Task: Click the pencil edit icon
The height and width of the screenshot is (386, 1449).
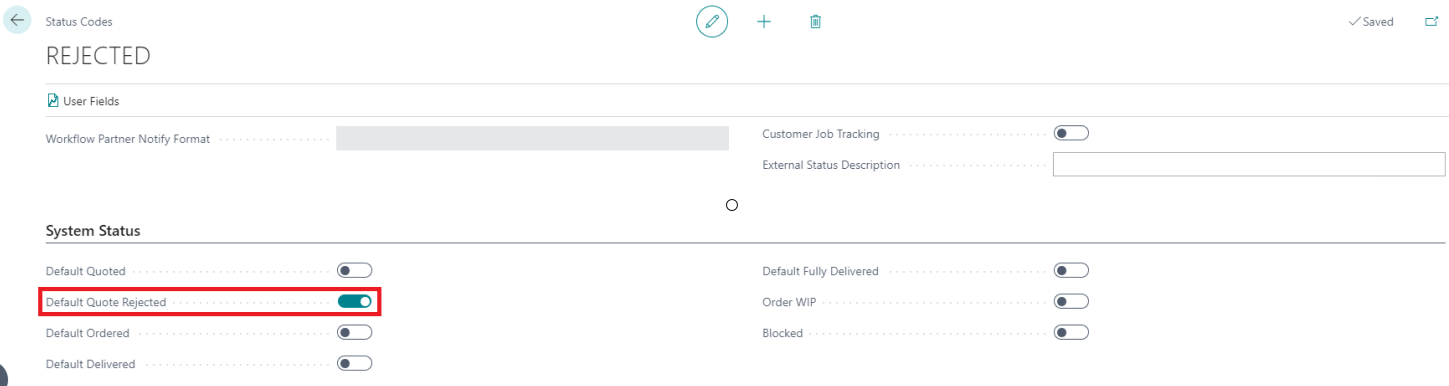Action: coord(712,21)
